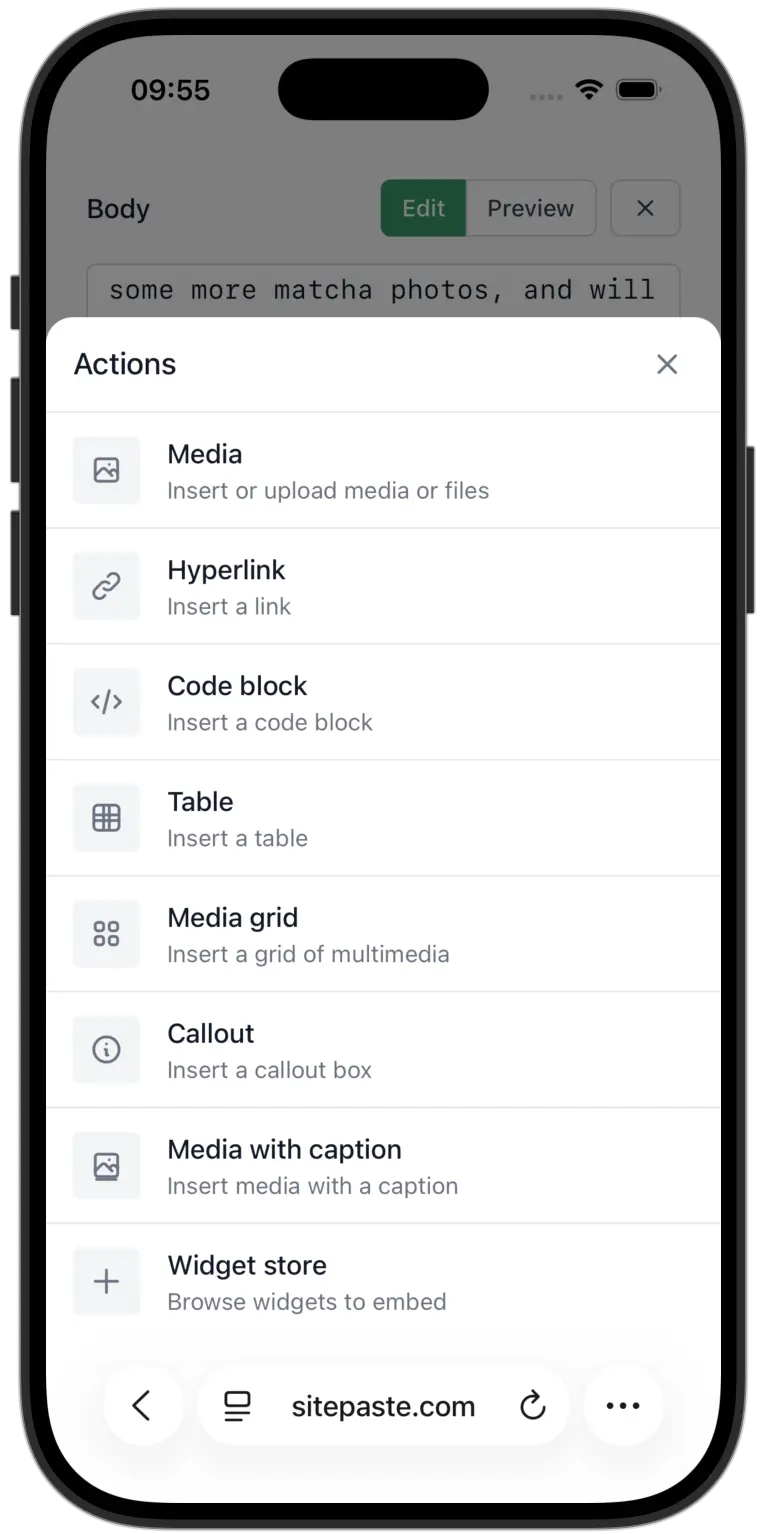
Task: Select the Media with caption icon
Action: tap(106, 1165)
